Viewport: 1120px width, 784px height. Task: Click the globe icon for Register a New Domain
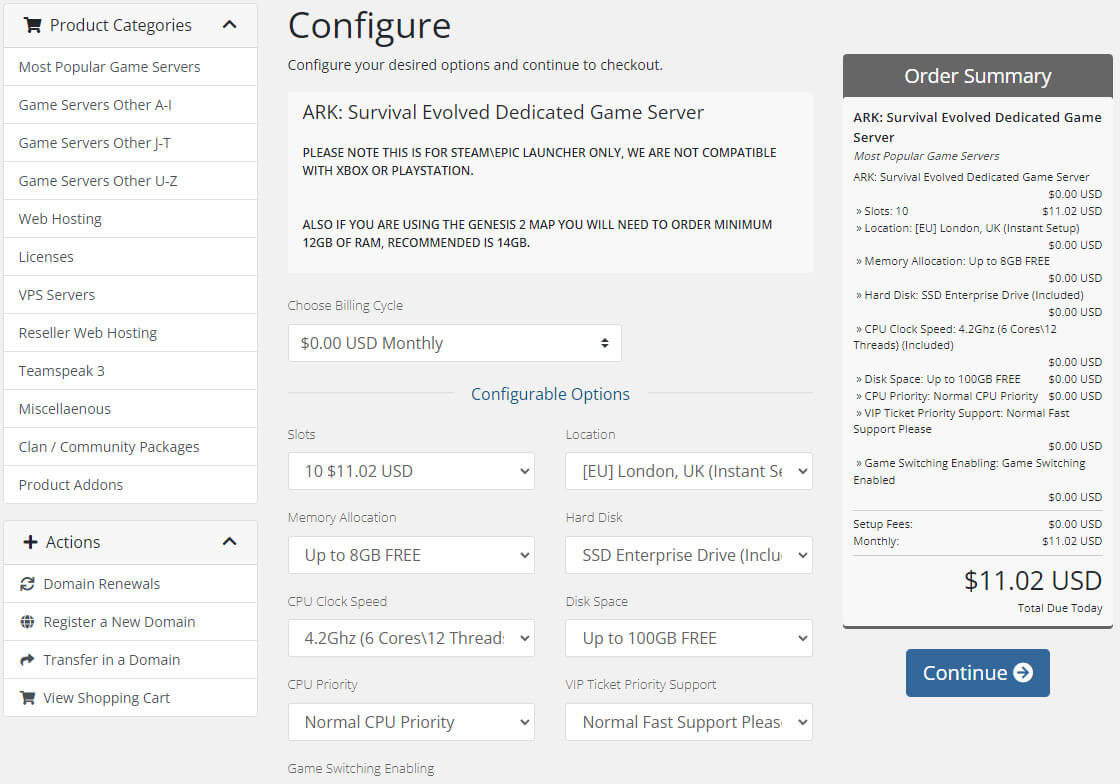(x=27, y=622)
